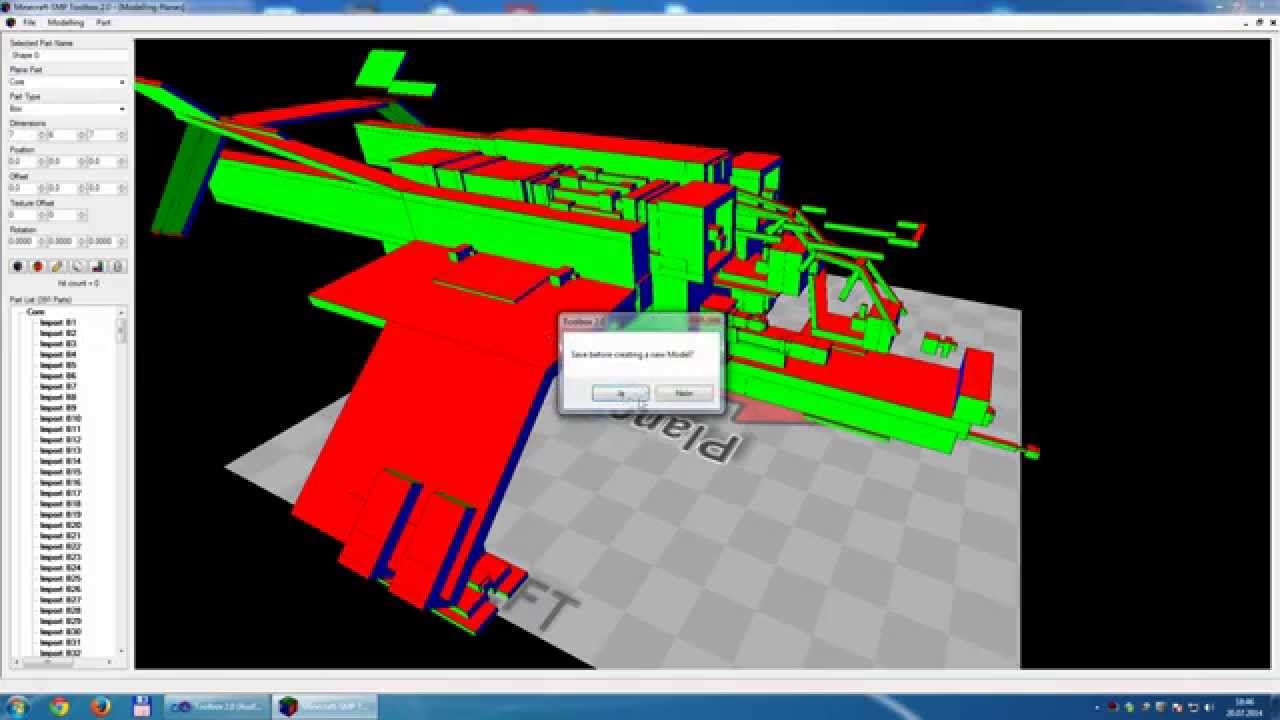
Task: Select Import B12 in the part list
Action: [x=60, y=440]
